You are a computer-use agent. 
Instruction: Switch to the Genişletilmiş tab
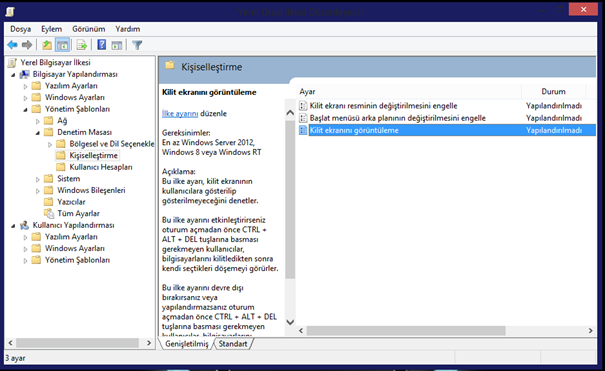click(x=187, y=344)
